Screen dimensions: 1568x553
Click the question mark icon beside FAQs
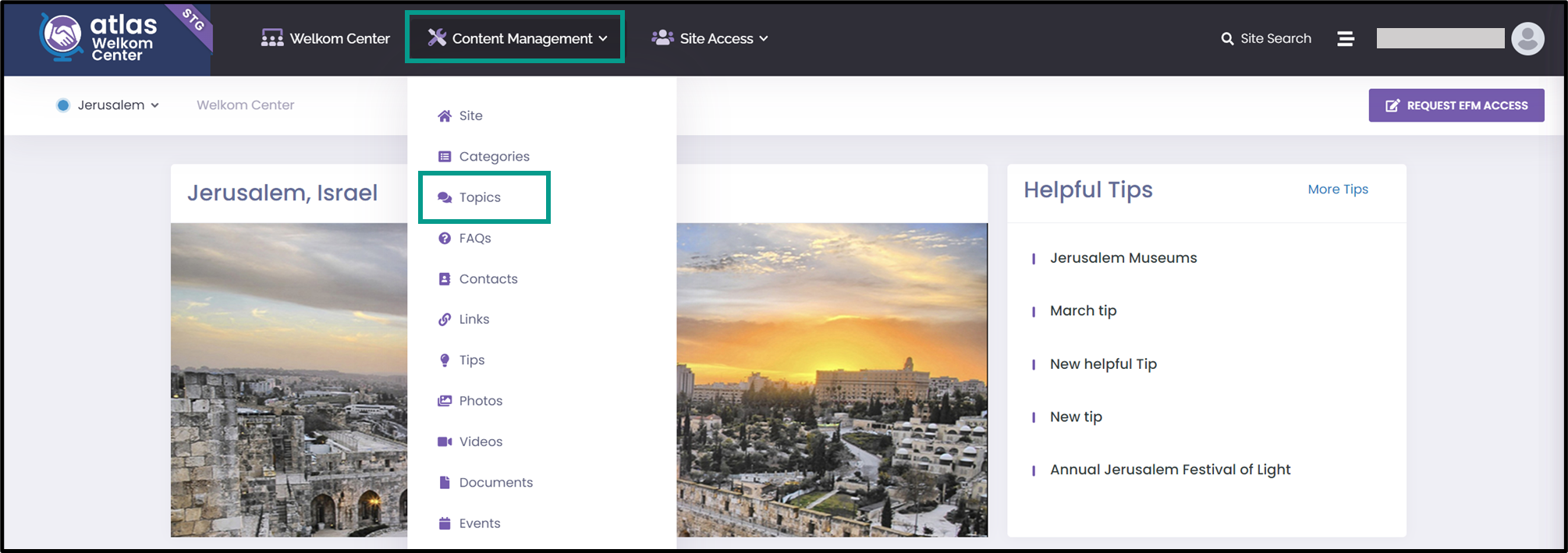[x=445, y=238]
